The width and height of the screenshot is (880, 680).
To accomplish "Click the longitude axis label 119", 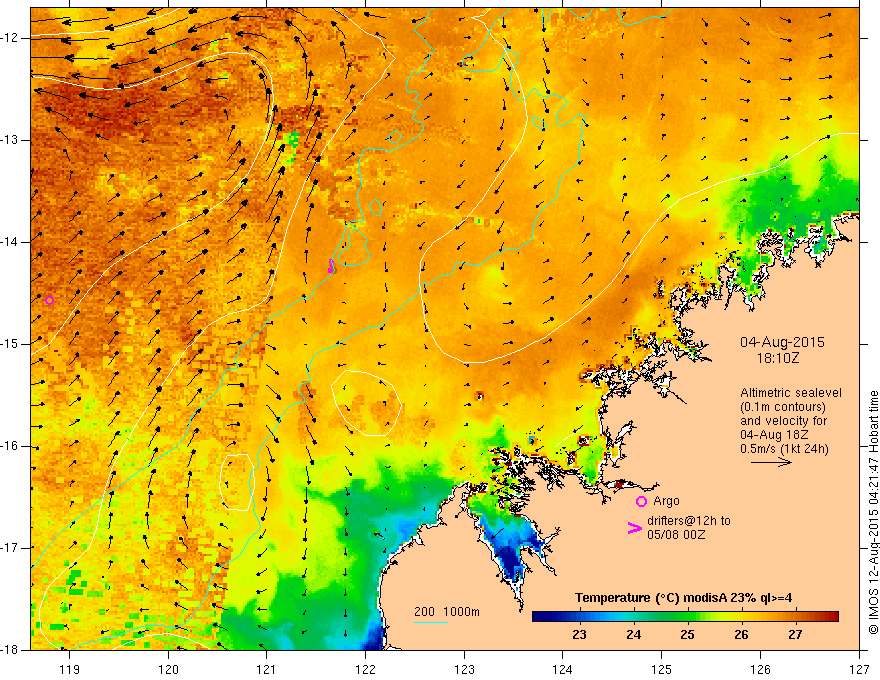I will coord(70,669).
